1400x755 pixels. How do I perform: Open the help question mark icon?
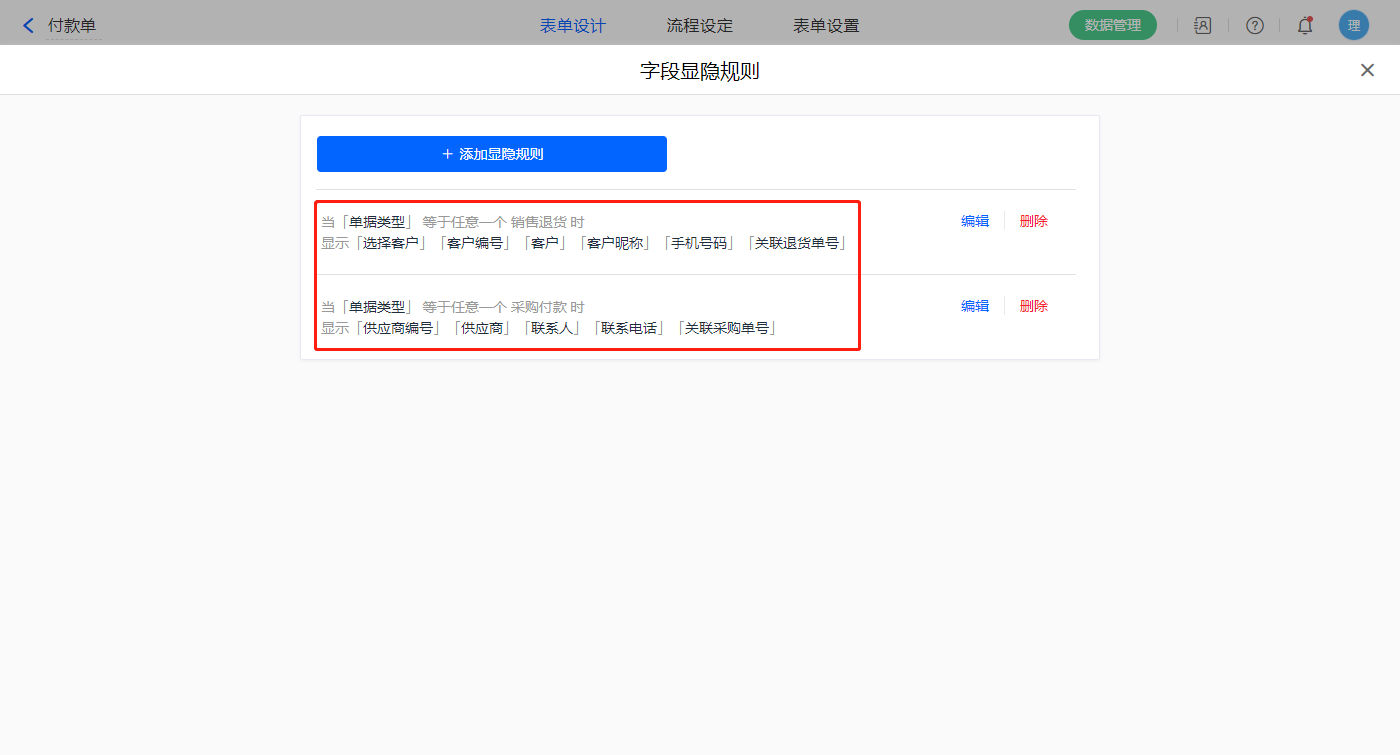[x=1254, y=26]
